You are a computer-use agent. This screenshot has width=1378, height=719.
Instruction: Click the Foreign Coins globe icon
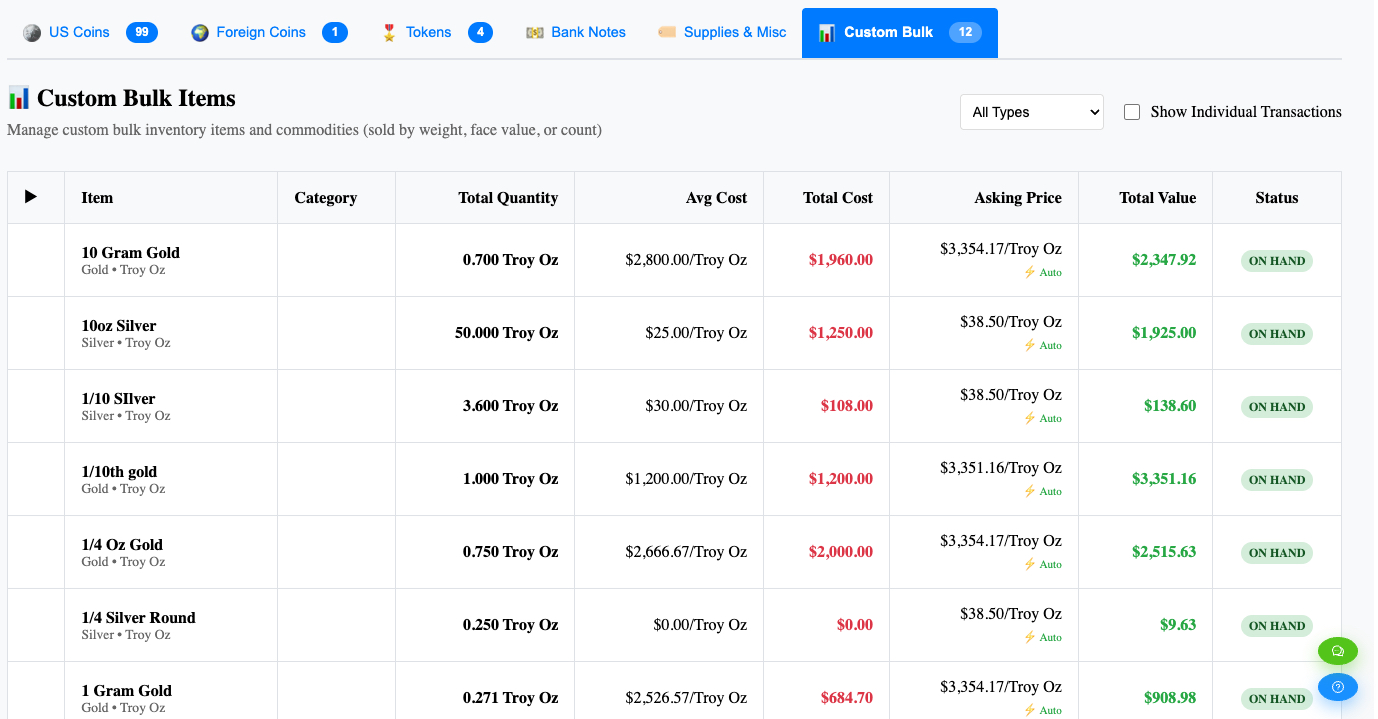coord(200,32)
